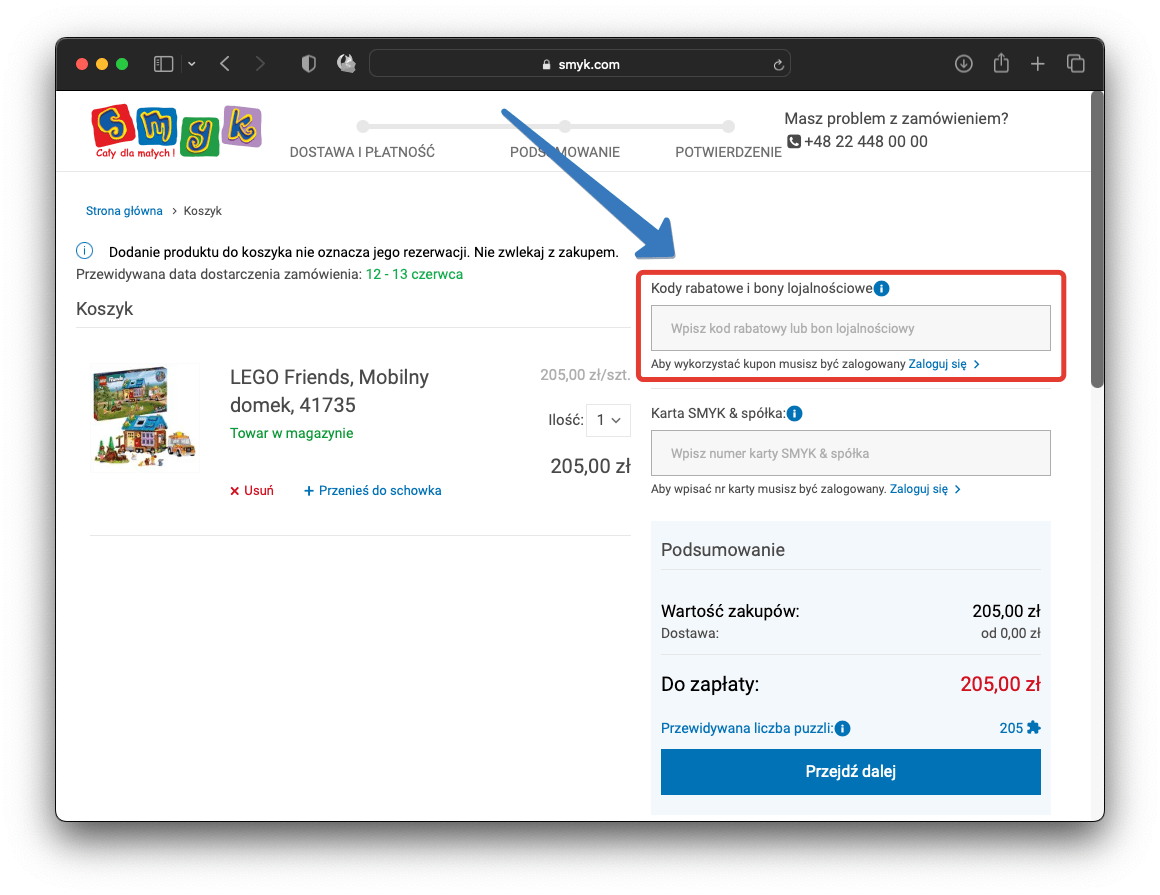Click info icon beside Karta SMYK & spółka

click(x=794, y=413)
